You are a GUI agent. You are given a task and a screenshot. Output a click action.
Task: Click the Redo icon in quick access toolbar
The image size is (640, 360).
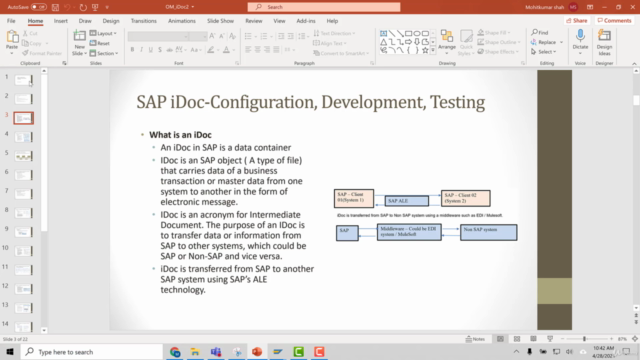click(83, 7)
